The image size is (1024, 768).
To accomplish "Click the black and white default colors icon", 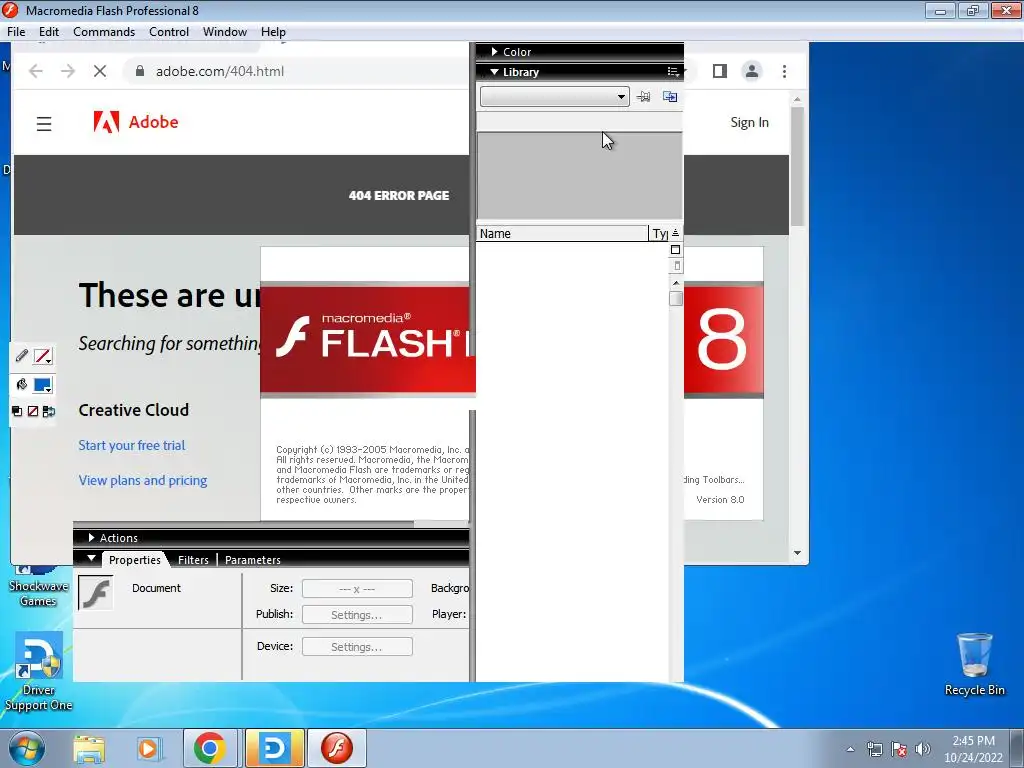I will pyautogui.click(x=17, y=411).
